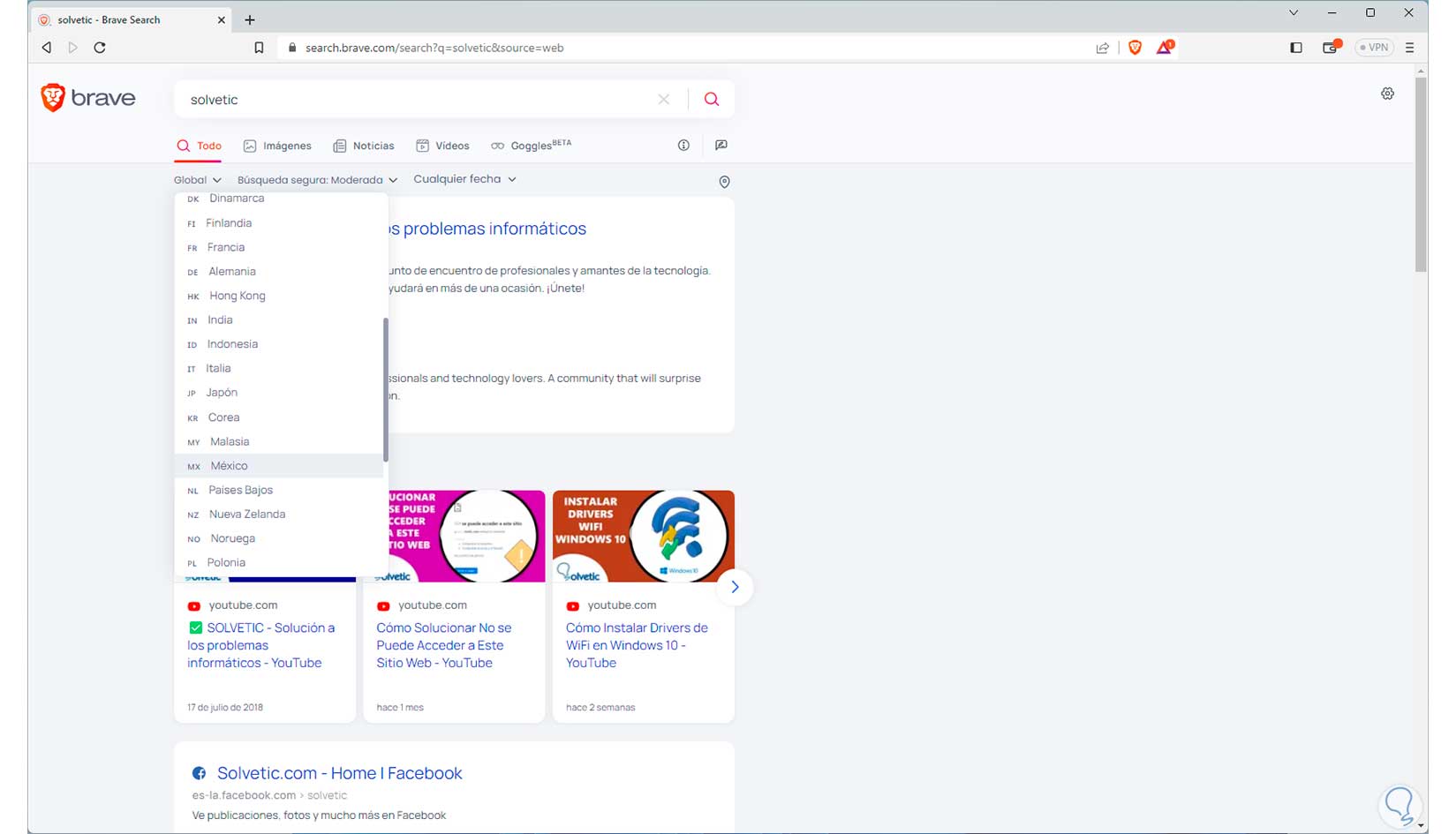The height and width of the screenshot is (834, 1456).
Task: Open the Instalar Drivers WiFi Windows 10 thumbnail
Action: pos(644,536)
